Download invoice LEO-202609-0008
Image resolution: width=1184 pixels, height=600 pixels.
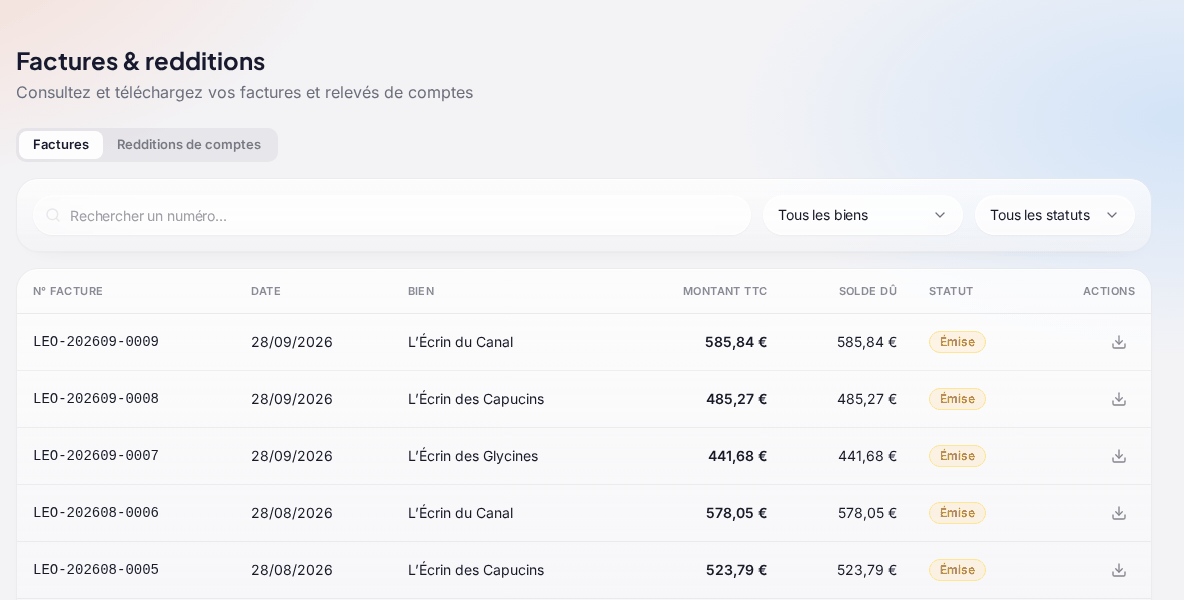pos(1118,399)
